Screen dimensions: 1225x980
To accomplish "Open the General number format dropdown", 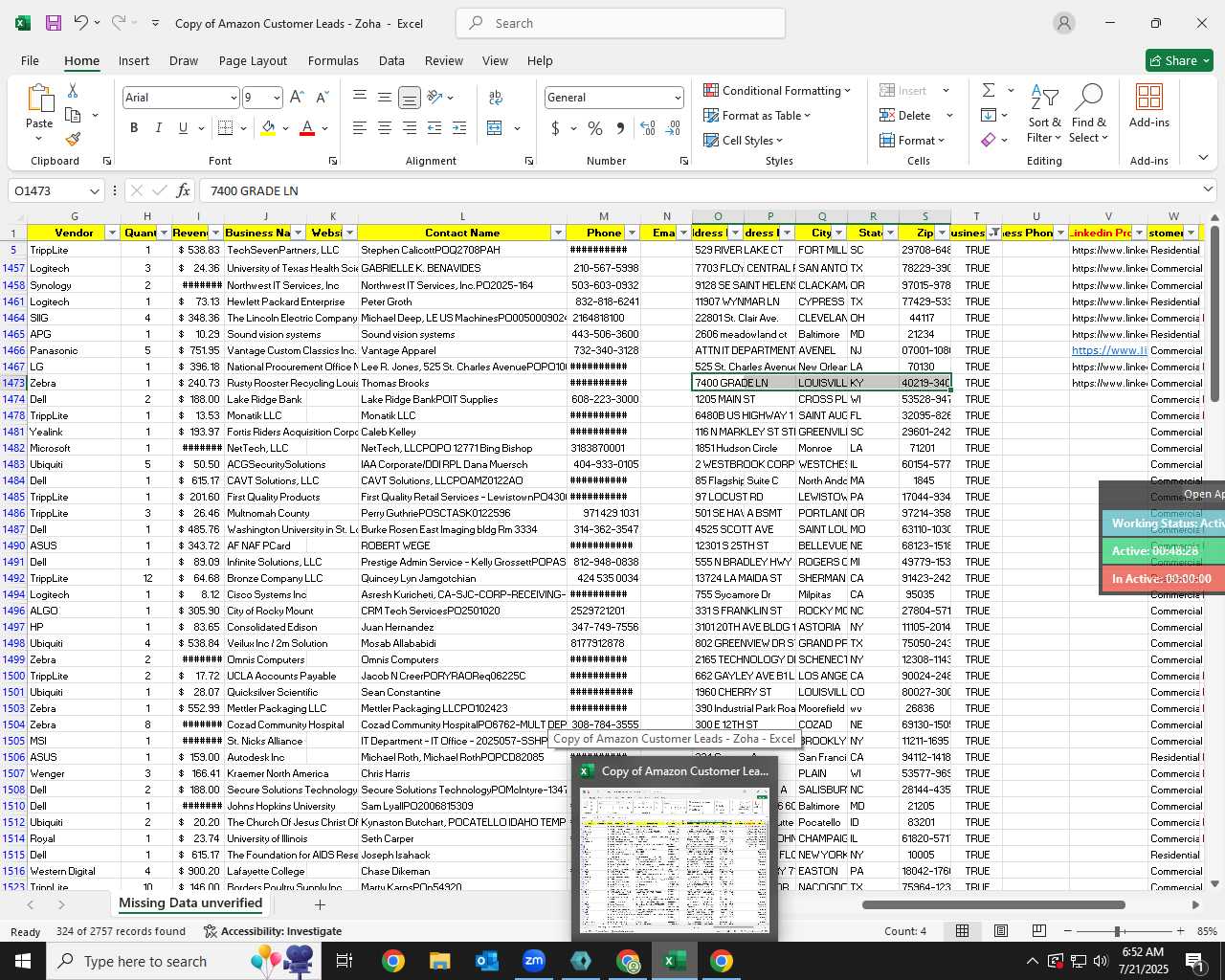I will (678, 98).
